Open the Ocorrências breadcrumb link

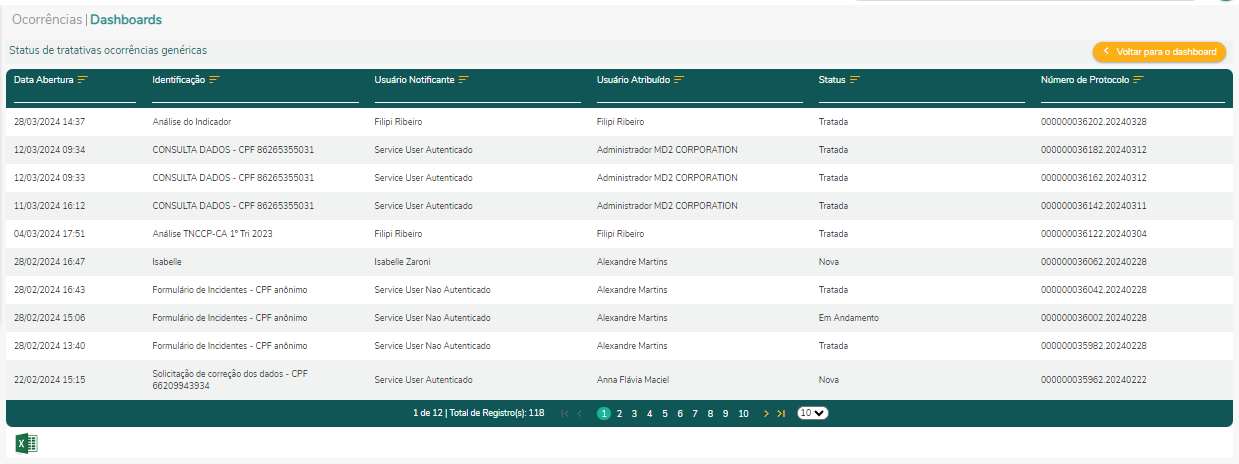point(46,19)
